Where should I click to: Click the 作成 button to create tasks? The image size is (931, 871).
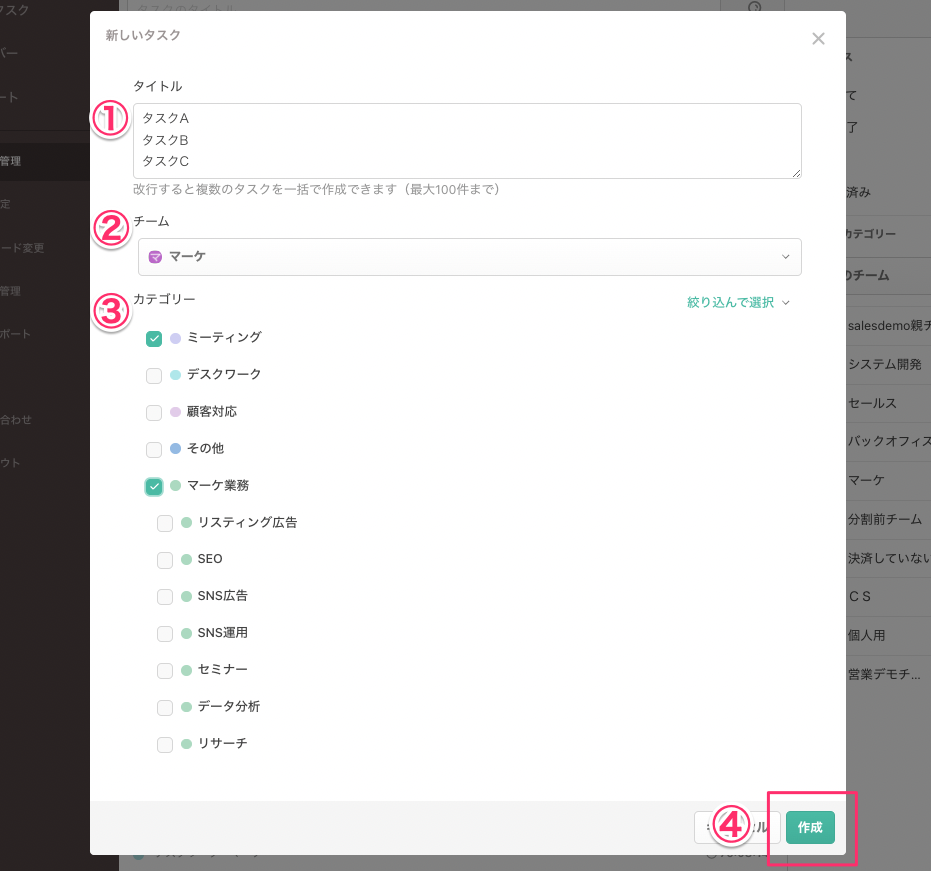(810, 828)
